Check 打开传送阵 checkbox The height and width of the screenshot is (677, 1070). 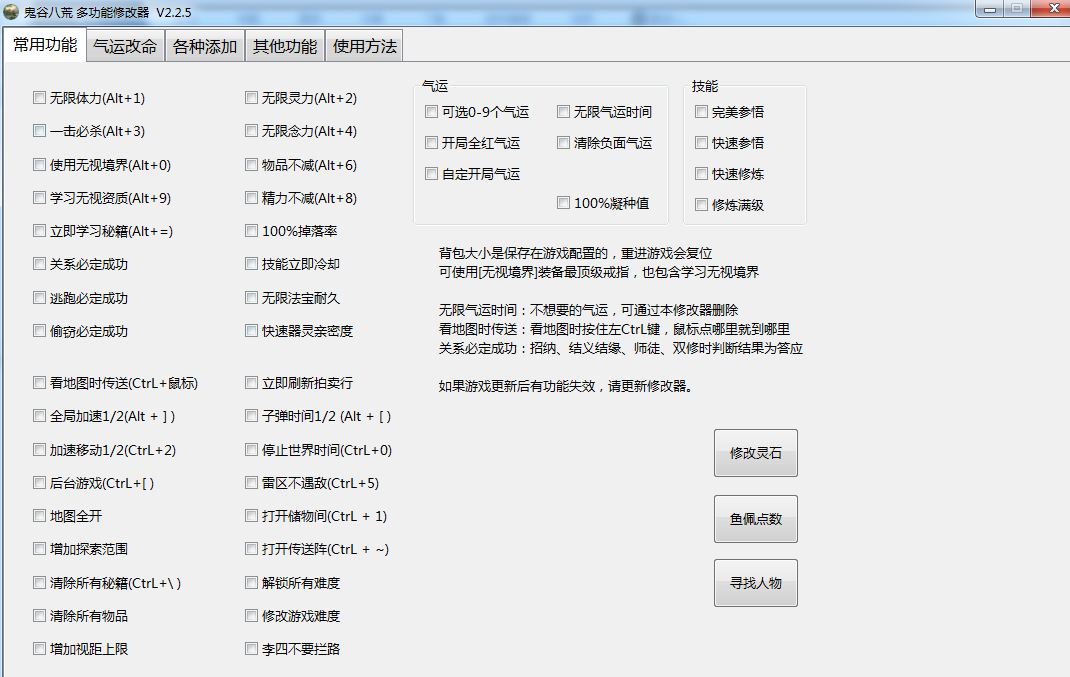coord(252,549)
